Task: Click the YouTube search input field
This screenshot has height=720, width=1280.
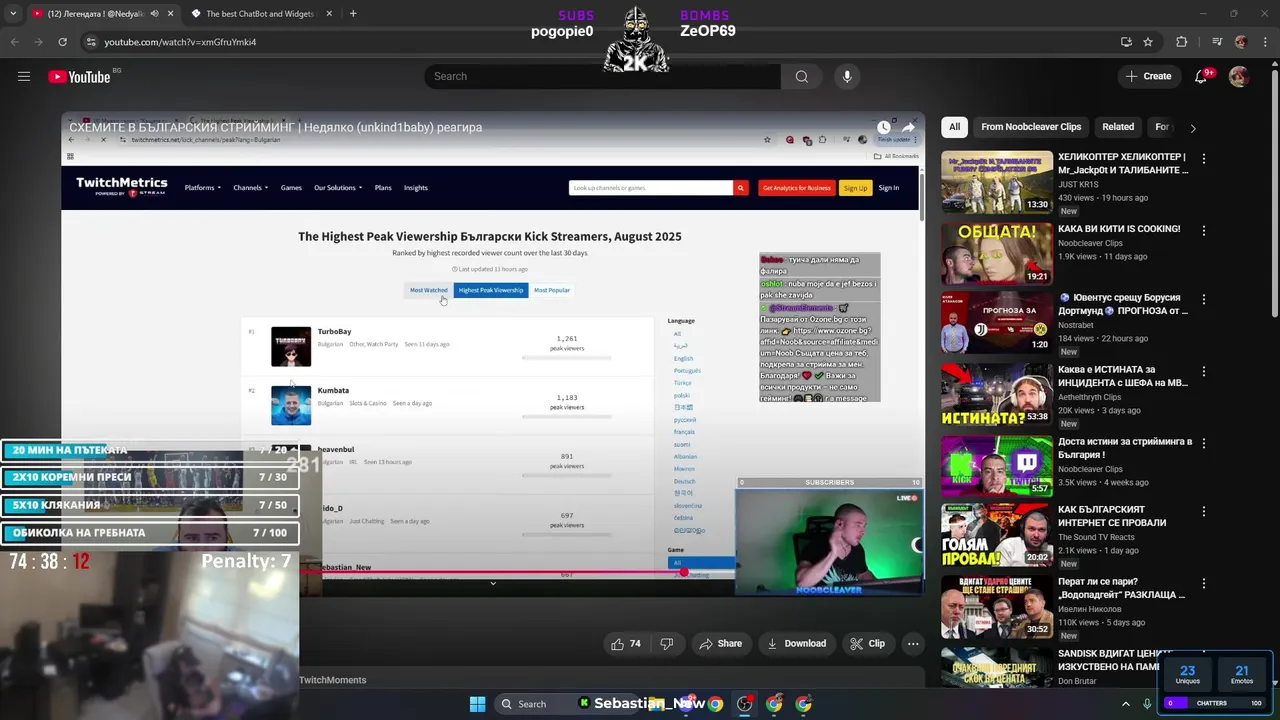Action: [x=603, y=76]
